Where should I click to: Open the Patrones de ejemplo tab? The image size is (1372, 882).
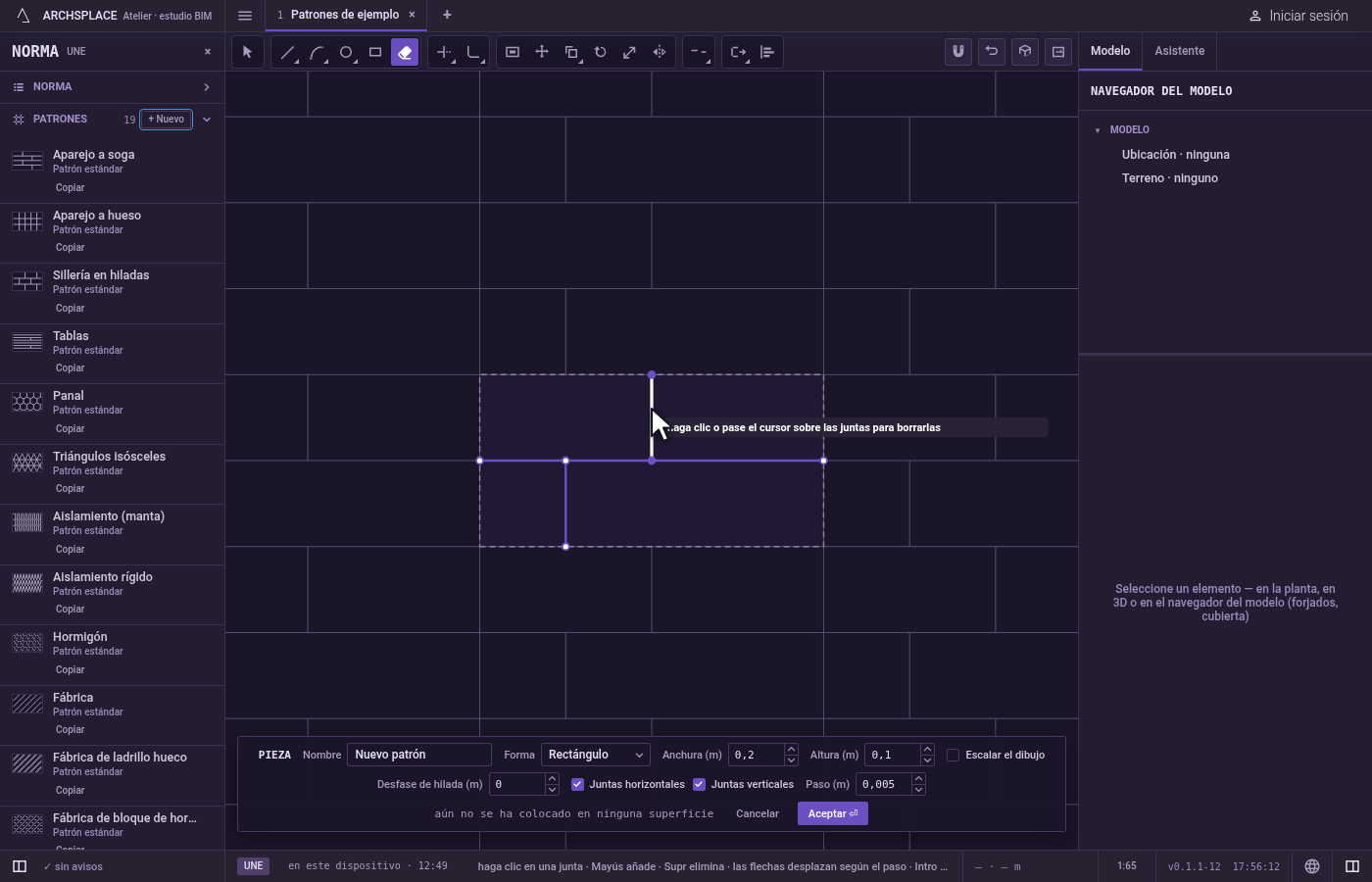tap(344, 15)
